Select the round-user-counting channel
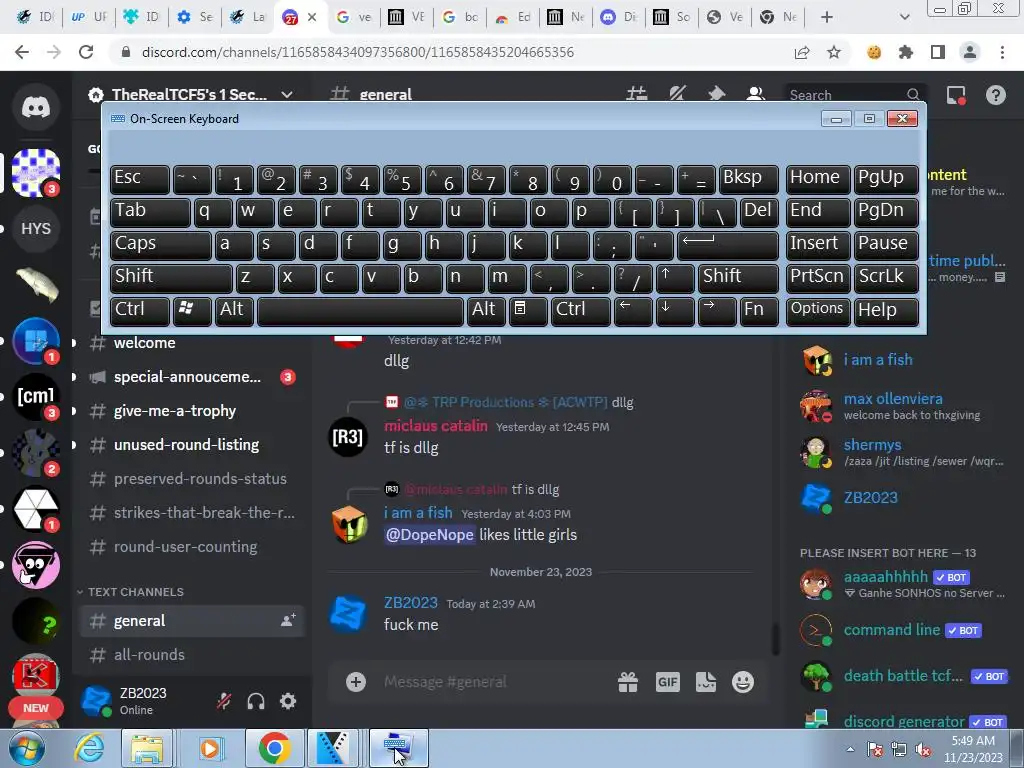The height and width of the screenshot is (768, 1024). point(192,547)
